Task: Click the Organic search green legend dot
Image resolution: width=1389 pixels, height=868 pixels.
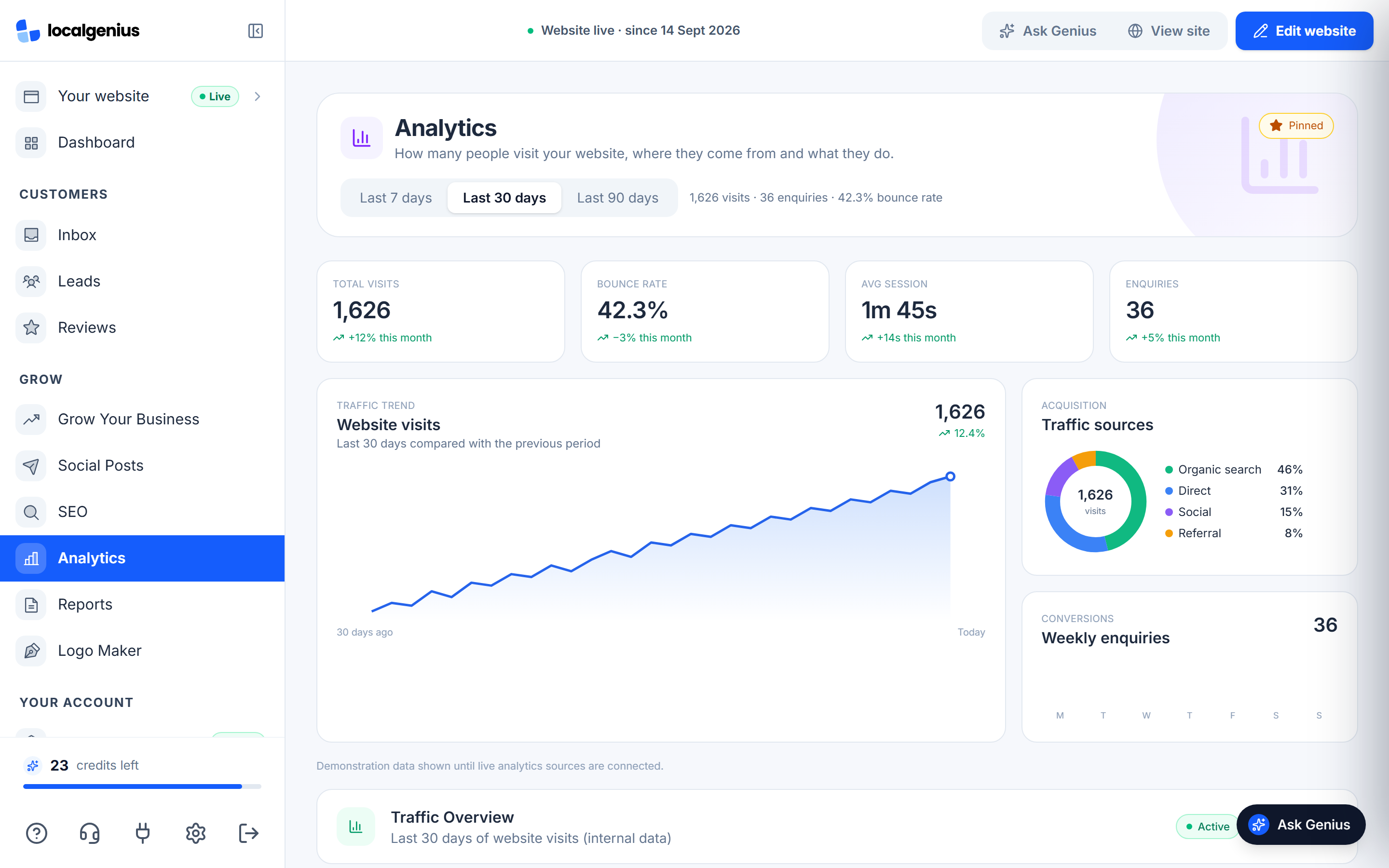Action: [x=1169, y=470]
